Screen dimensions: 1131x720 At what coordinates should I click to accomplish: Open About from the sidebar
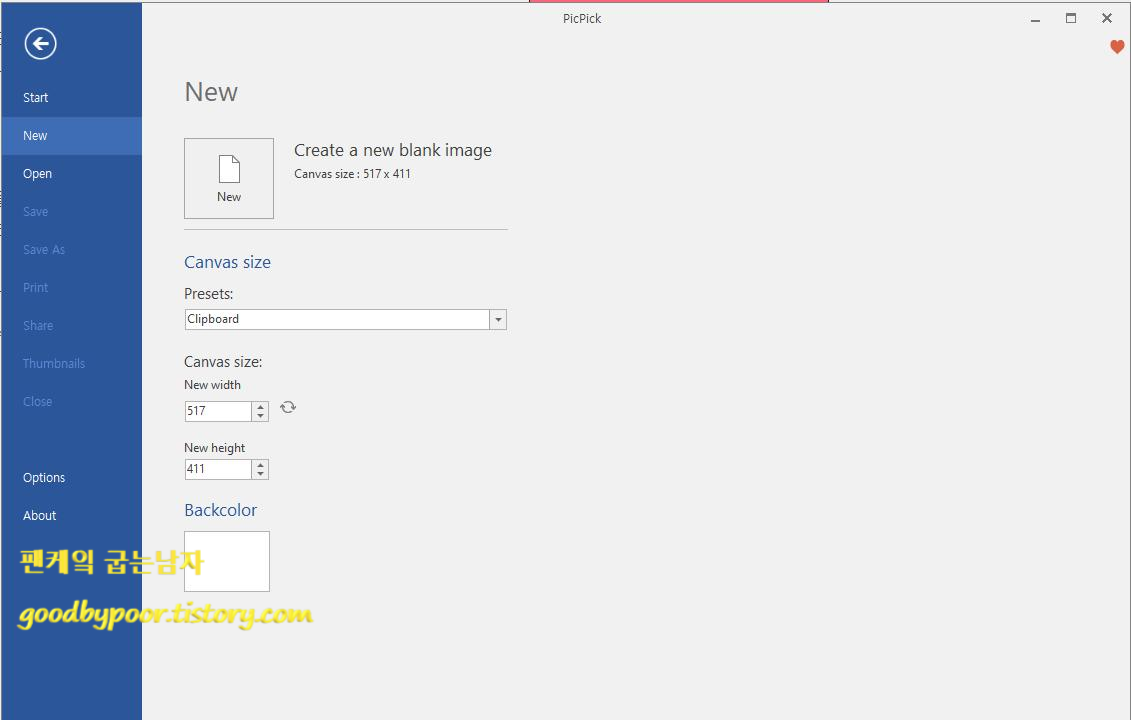click(71, 516)
